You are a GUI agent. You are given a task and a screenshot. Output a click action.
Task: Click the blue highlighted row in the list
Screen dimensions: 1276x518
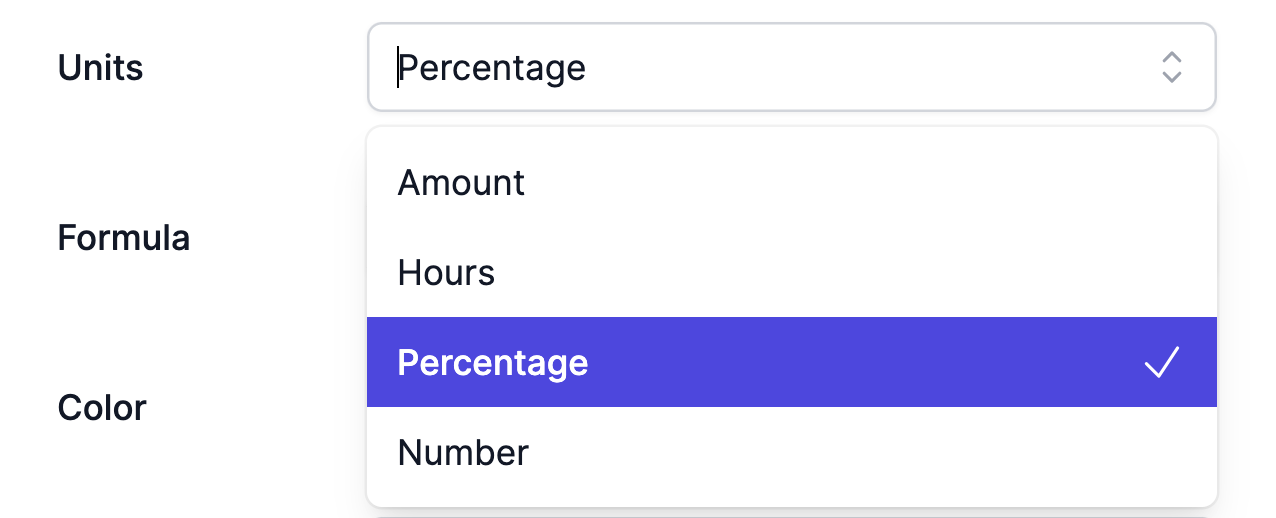[792, 362]
